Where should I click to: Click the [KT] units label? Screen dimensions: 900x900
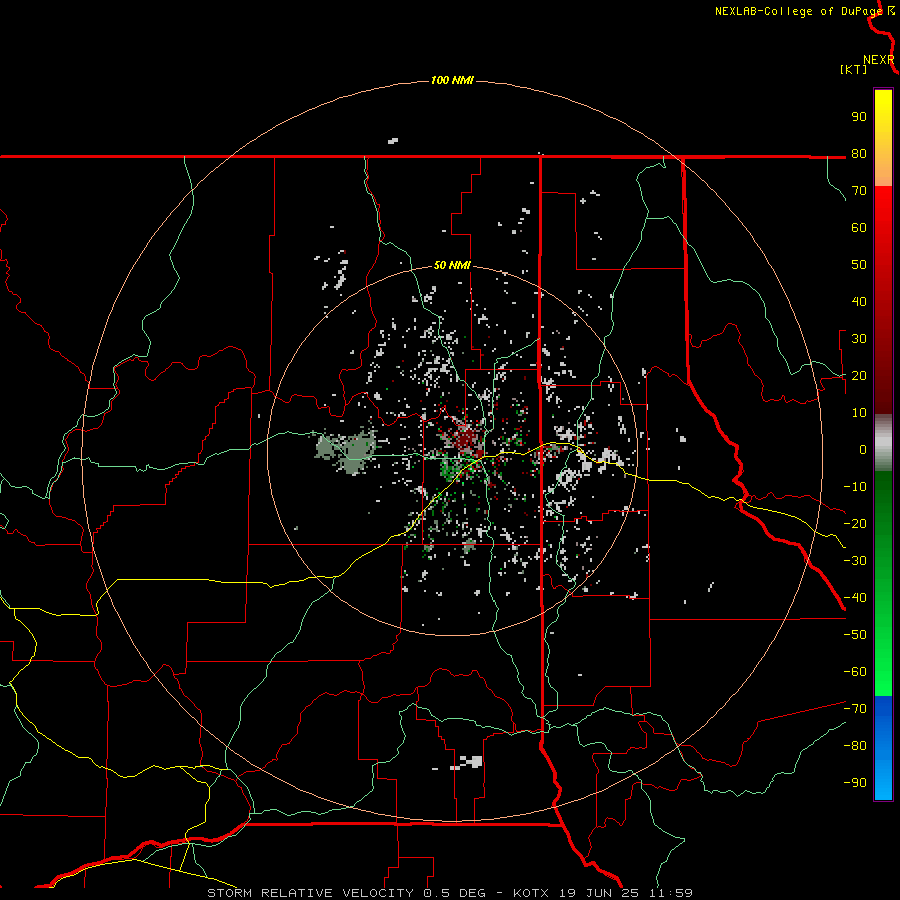click(854, 69)
